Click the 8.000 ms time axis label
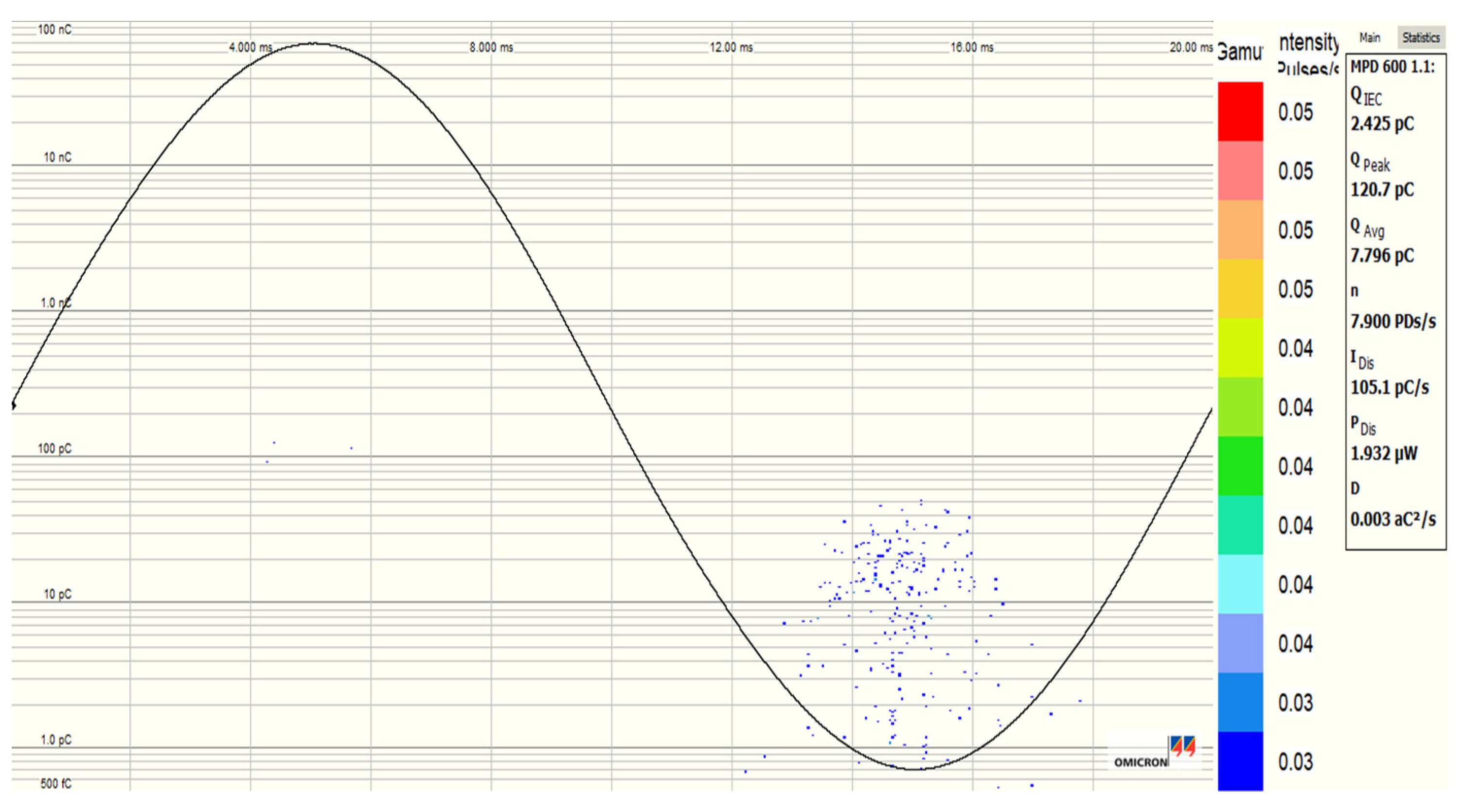 pos(491,47)
